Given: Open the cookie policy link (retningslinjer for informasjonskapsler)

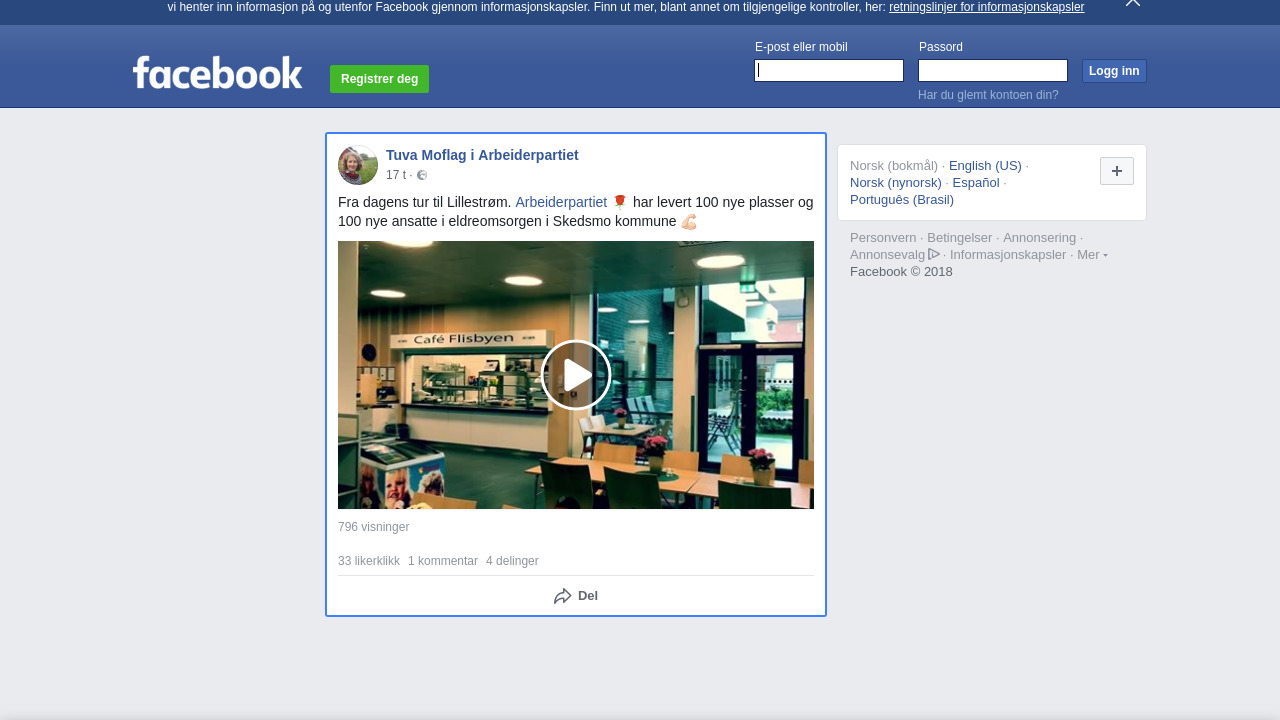Looking at the screenshot, I should tap(986, 7).
